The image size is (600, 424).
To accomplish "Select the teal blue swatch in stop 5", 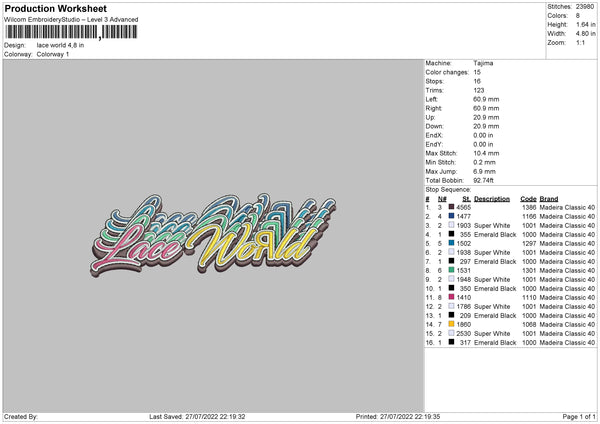I will [x=454, y=243].
